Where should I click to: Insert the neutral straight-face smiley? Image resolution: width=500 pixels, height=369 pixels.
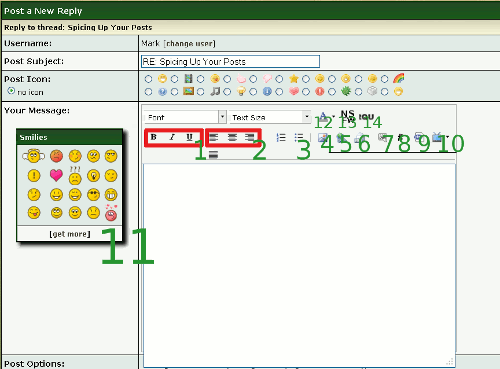click(x=93, y=213)
